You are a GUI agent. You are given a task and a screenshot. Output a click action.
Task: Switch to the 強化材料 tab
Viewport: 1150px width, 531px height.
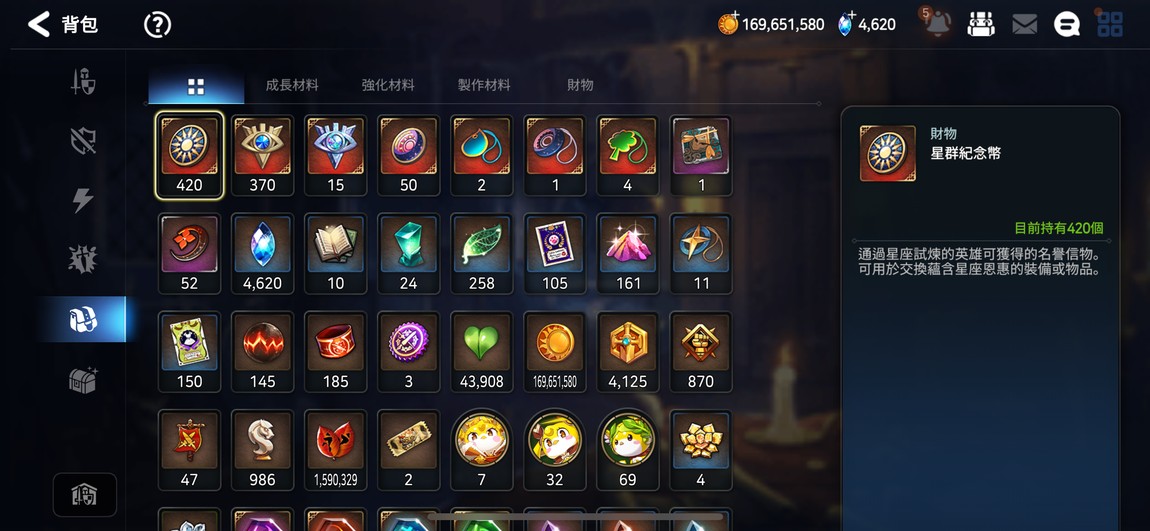388,85
